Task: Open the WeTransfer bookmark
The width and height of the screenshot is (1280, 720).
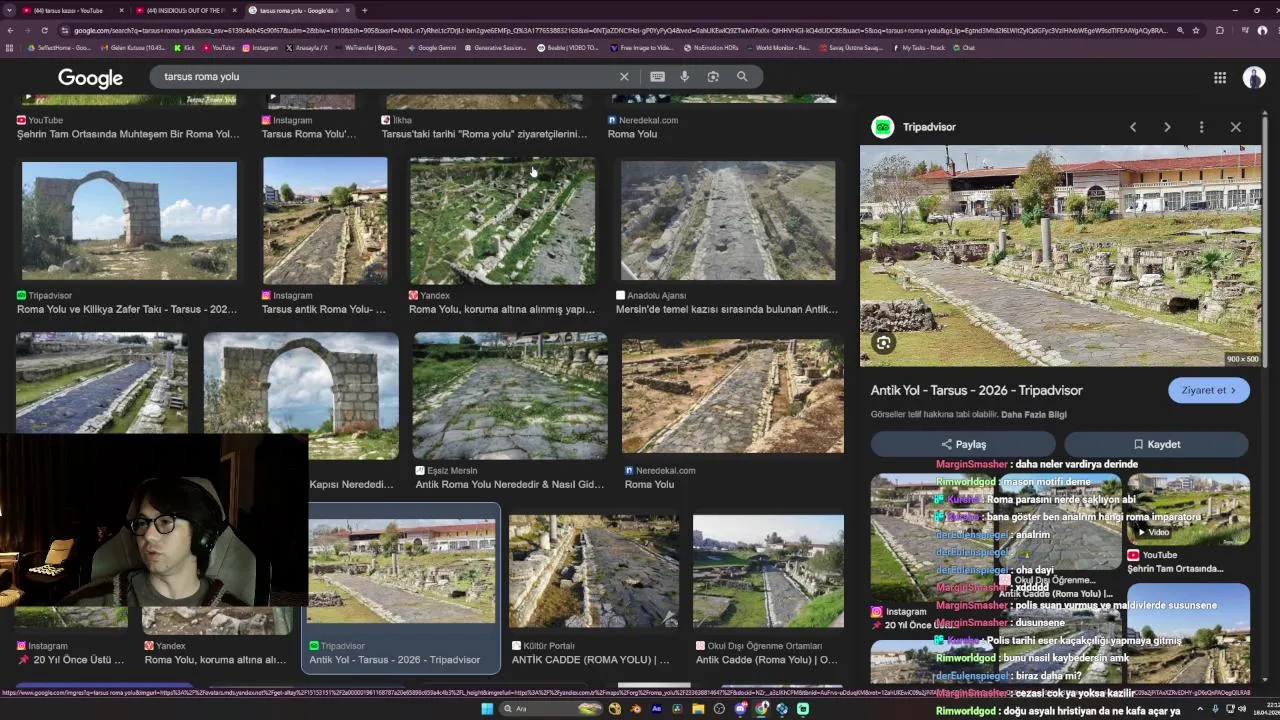Action: [366, 47]
